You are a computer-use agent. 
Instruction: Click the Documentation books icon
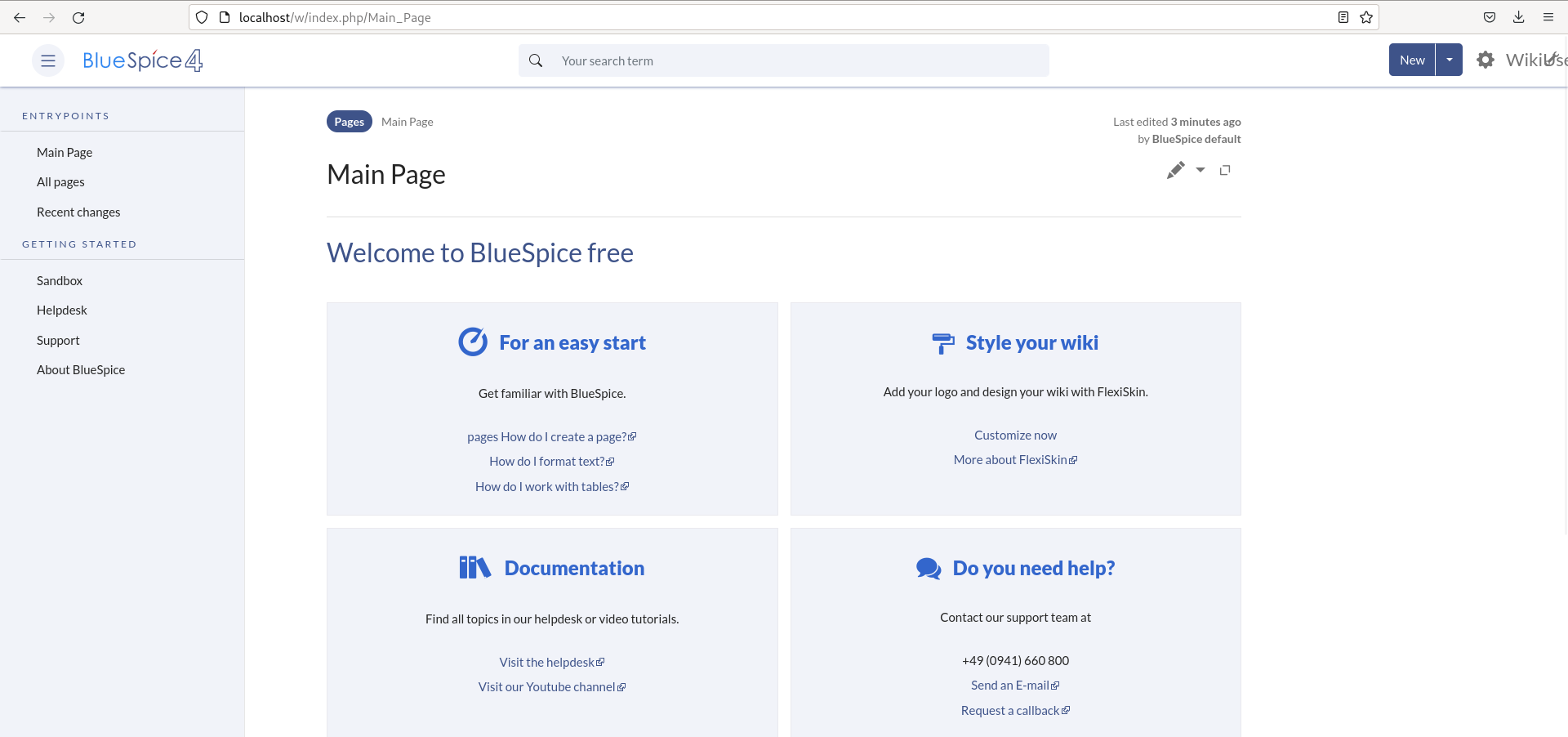tap(475, 567)
